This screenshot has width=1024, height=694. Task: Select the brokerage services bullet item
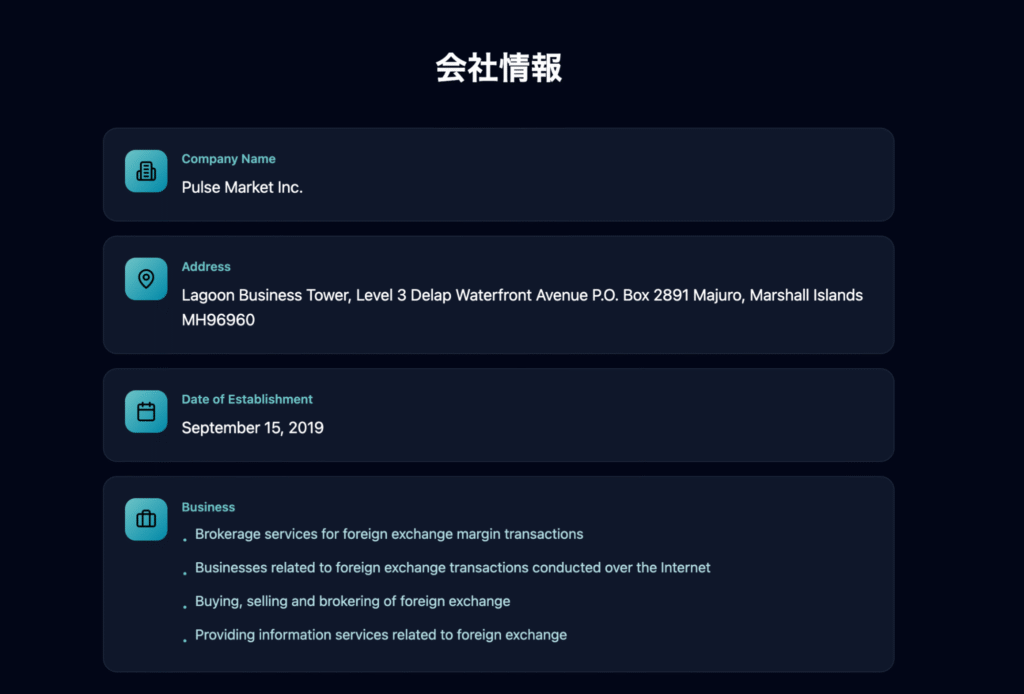click(x=388, y=534)
